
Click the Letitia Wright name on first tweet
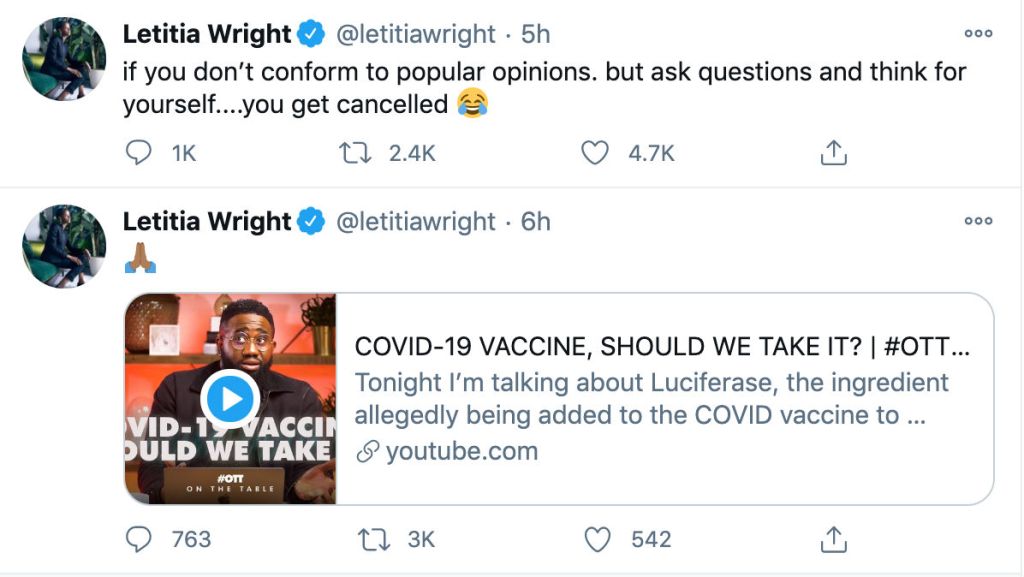coord(207,34)
